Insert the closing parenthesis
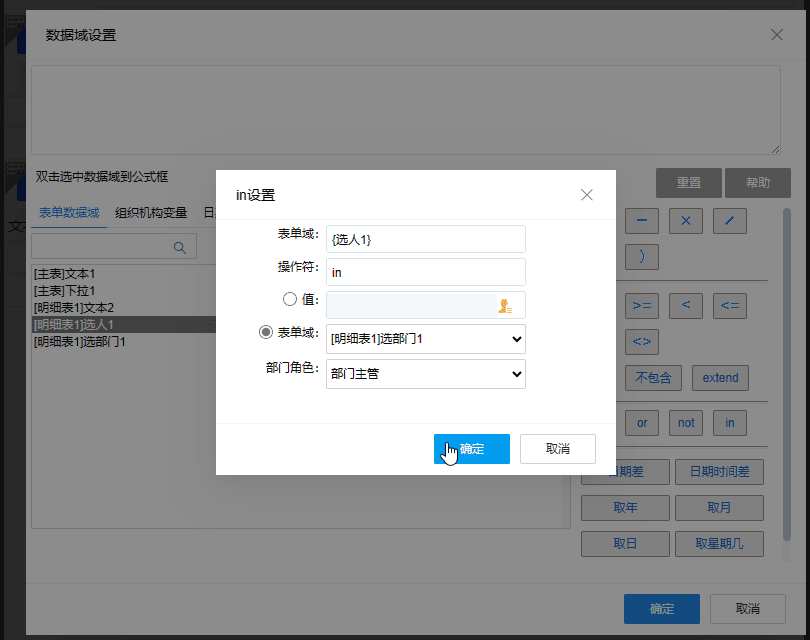 (x=642, y=257)
